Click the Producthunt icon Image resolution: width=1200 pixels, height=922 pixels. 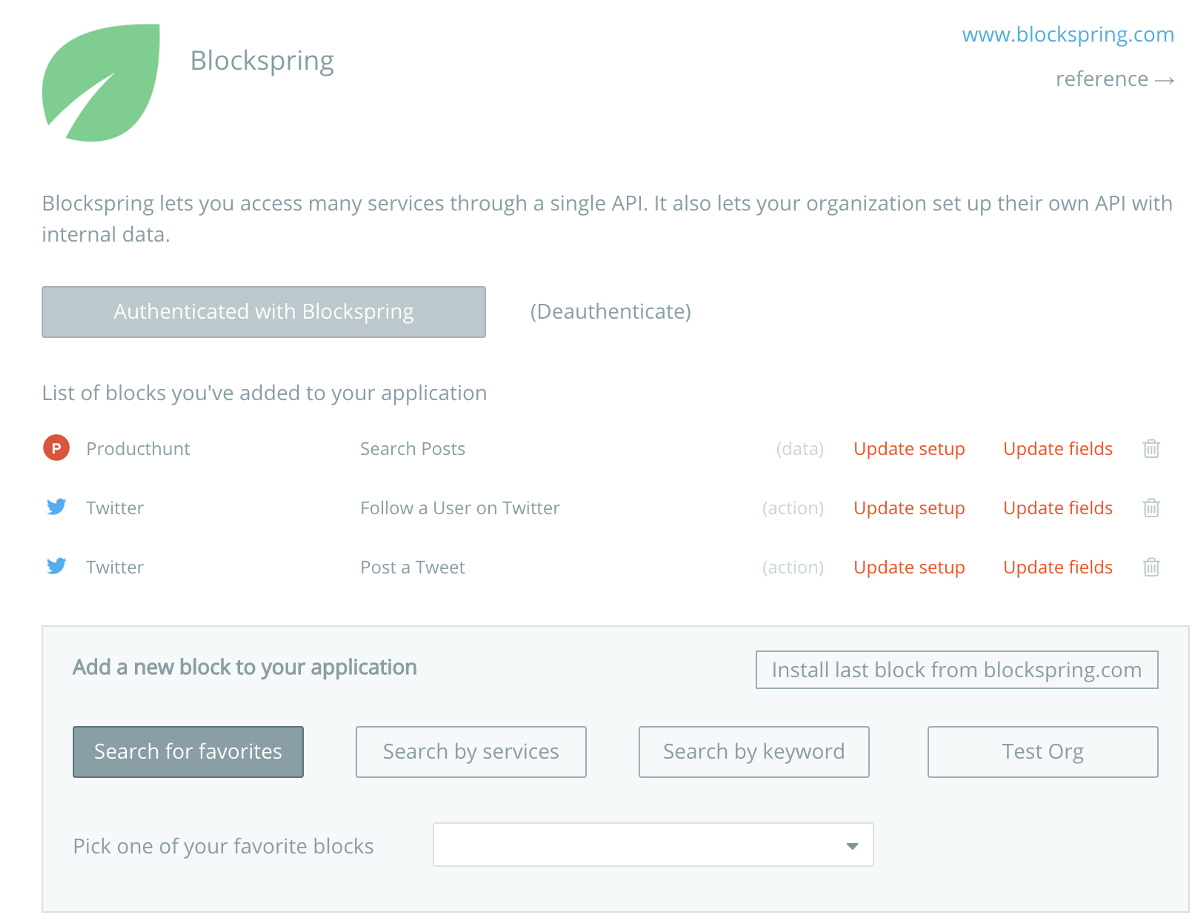pos(56,448)
